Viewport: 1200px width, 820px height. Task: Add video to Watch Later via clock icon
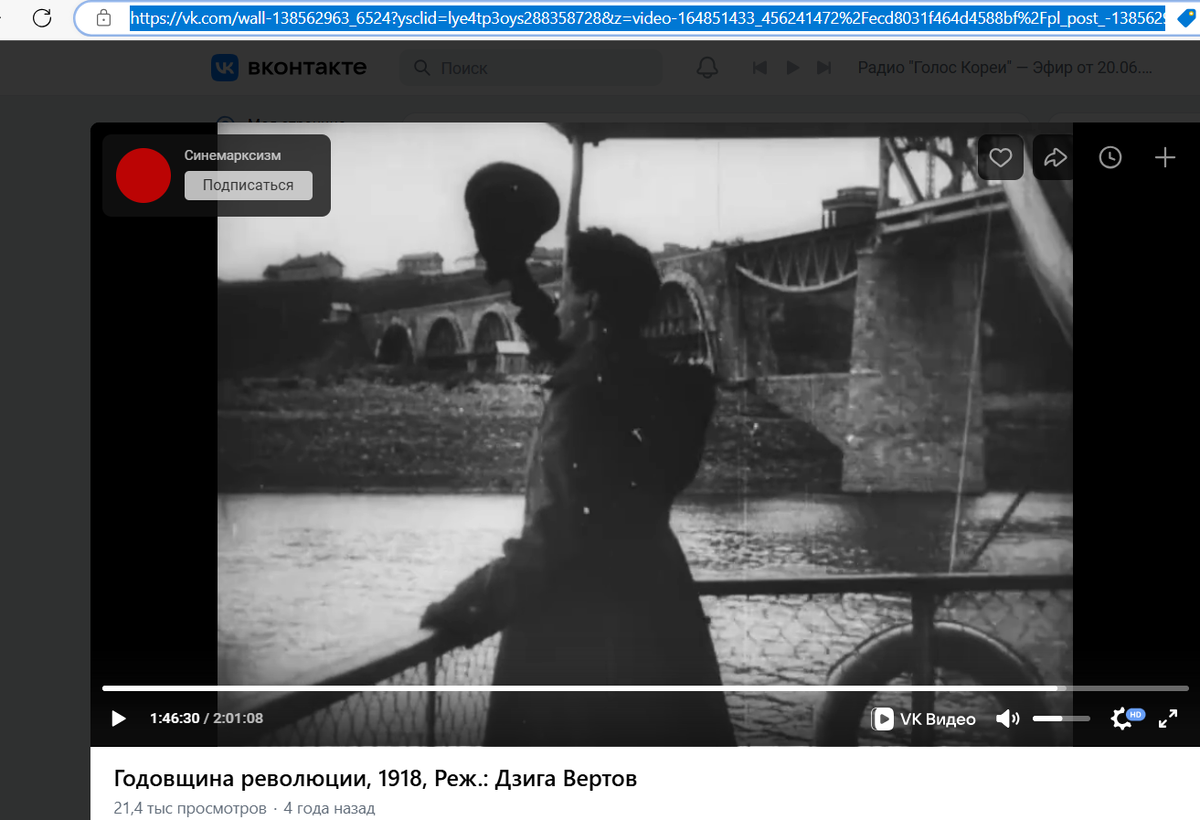click(1110, 157)
